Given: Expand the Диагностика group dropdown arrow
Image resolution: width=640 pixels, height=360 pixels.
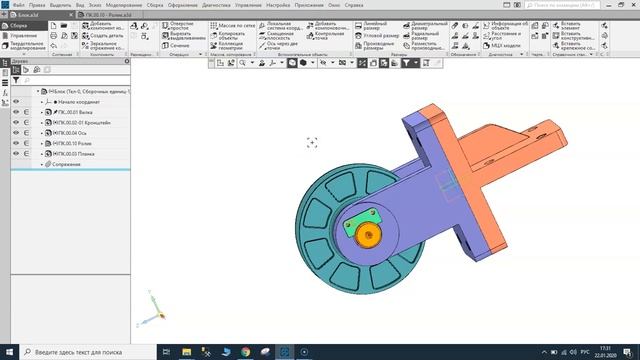Looking at the screenshot, I should coord(521,54).
